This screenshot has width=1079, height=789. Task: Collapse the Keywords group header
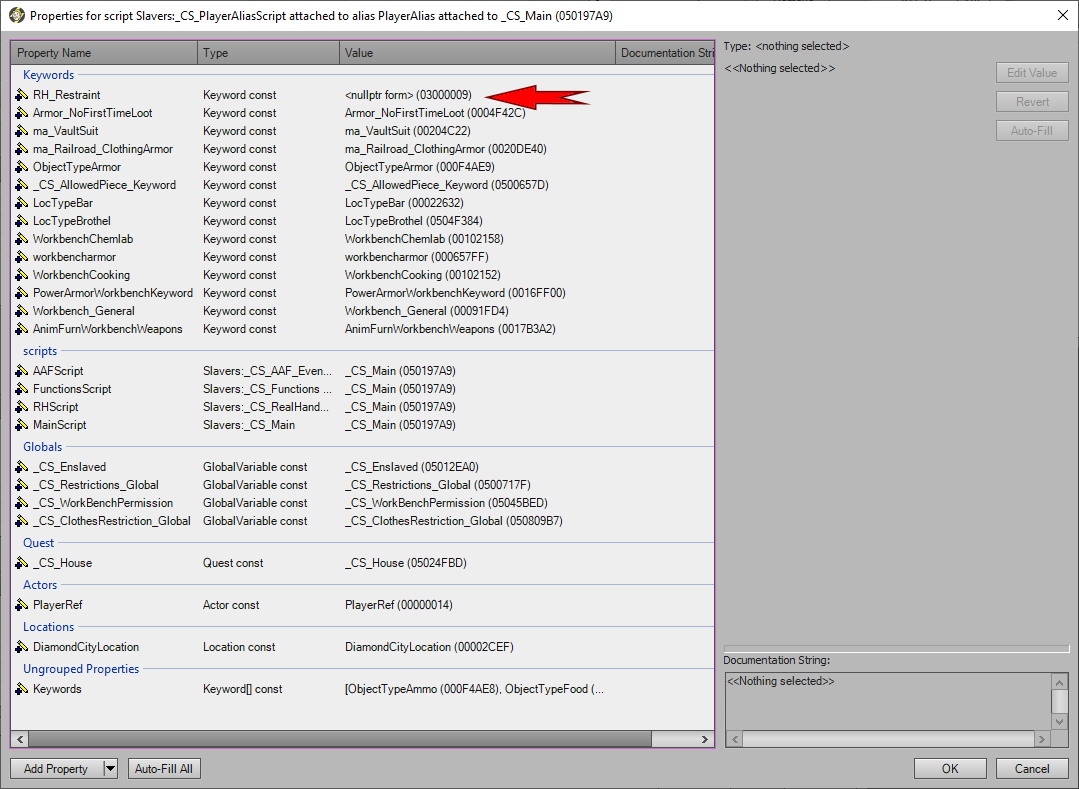(x=48, y=75)
